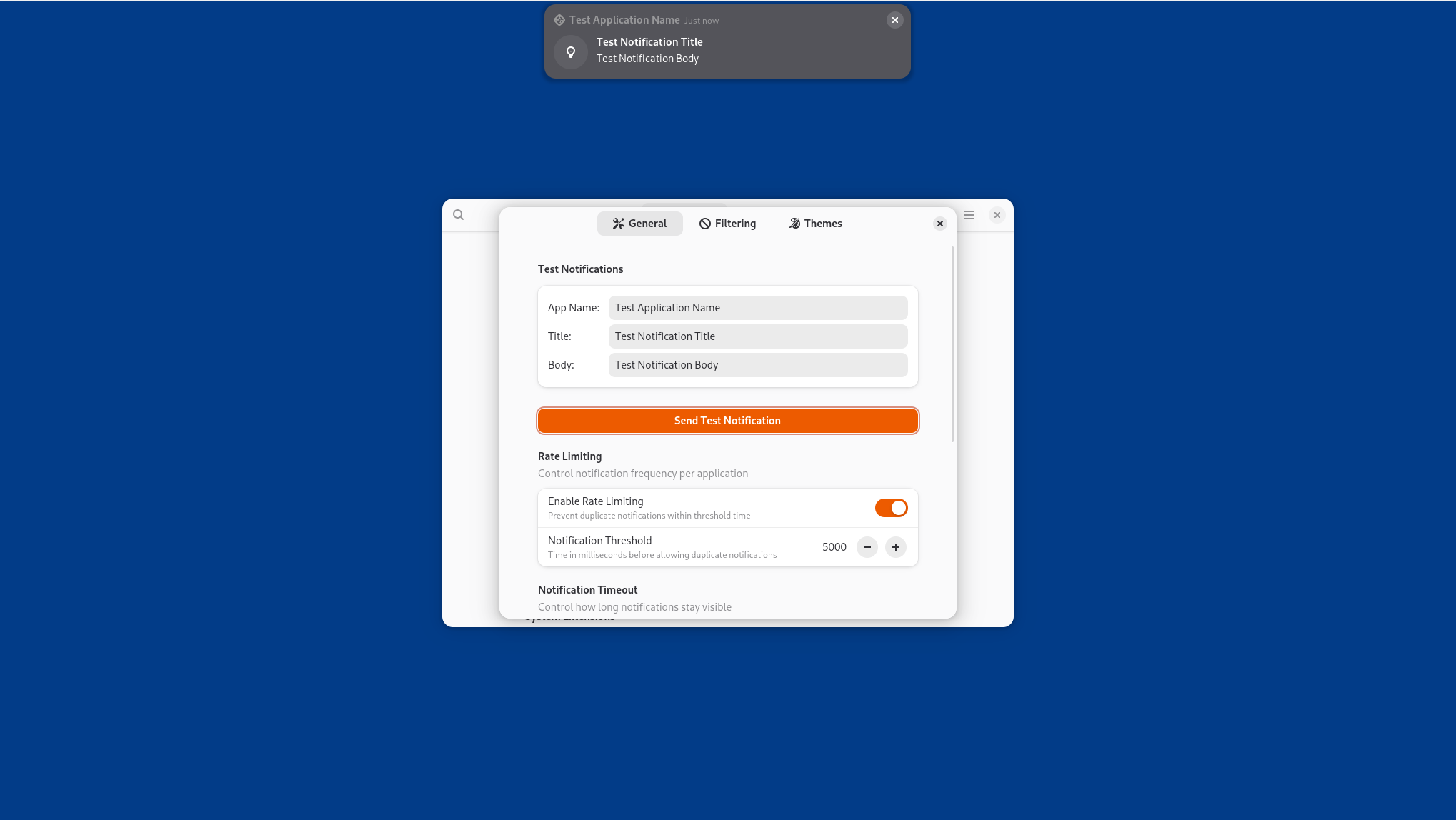Dismiss the test notification banner
This screenshot has width=1456, height=820.
(x=894, y=20)
